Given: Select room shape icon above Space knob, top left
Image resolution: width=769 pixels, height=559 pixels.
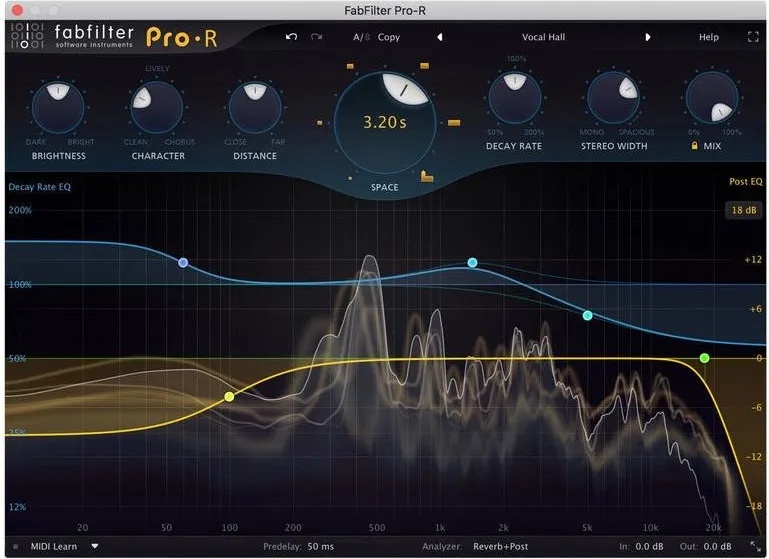Looking at the screenshot, I should tap(350, 66).
